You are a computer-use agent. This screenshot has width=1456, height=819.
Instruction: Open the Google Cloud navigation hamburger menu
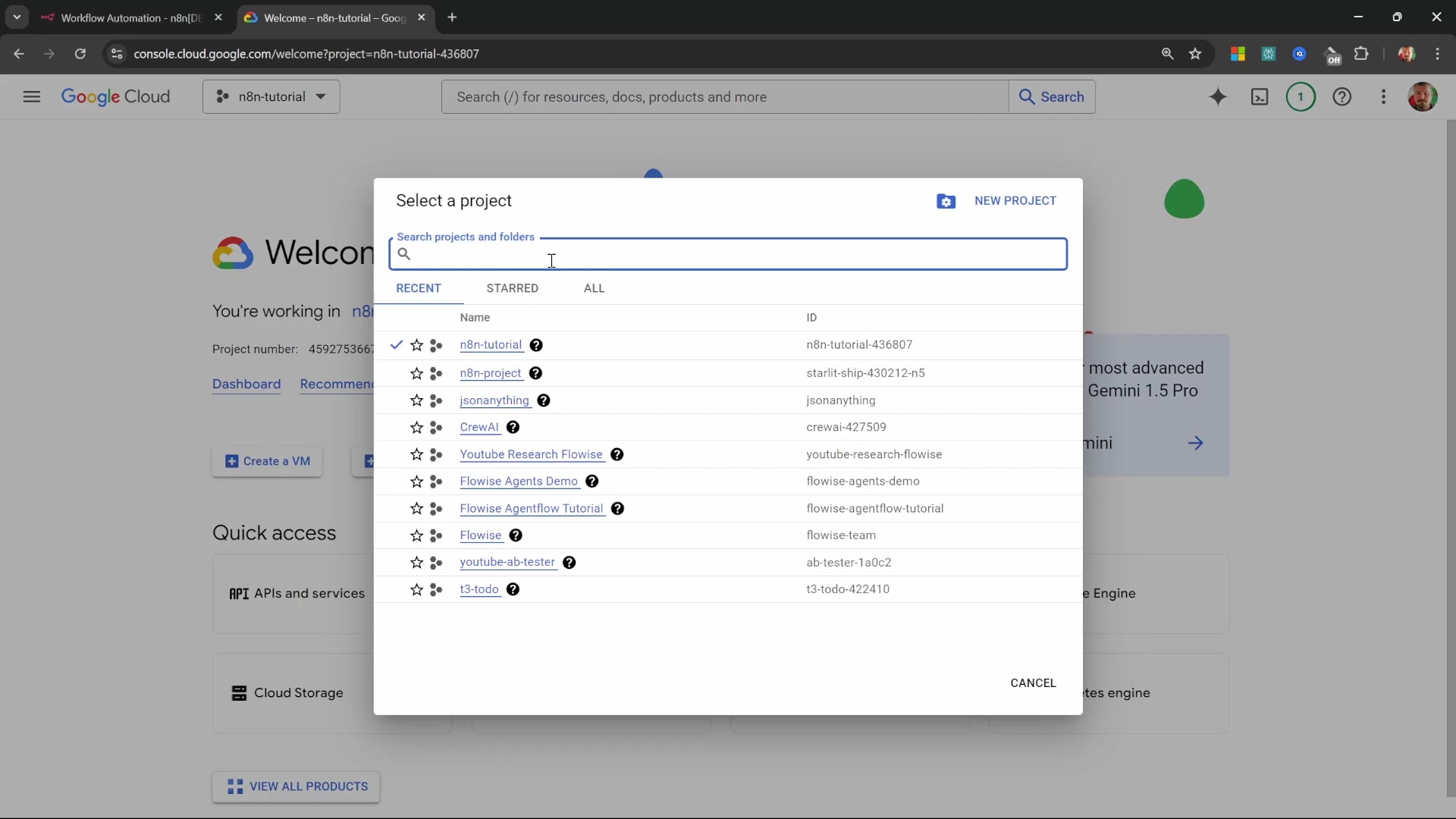click(32, 97)
